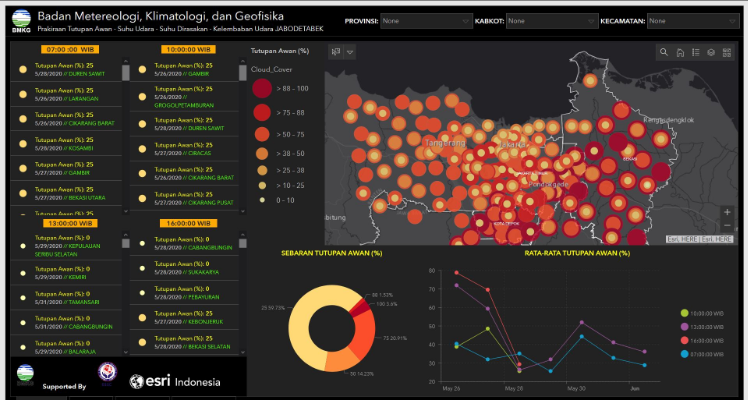
Task: Select KEPULAUAN SERIBU SELATAN entry
Action: (x=66, y=246)
